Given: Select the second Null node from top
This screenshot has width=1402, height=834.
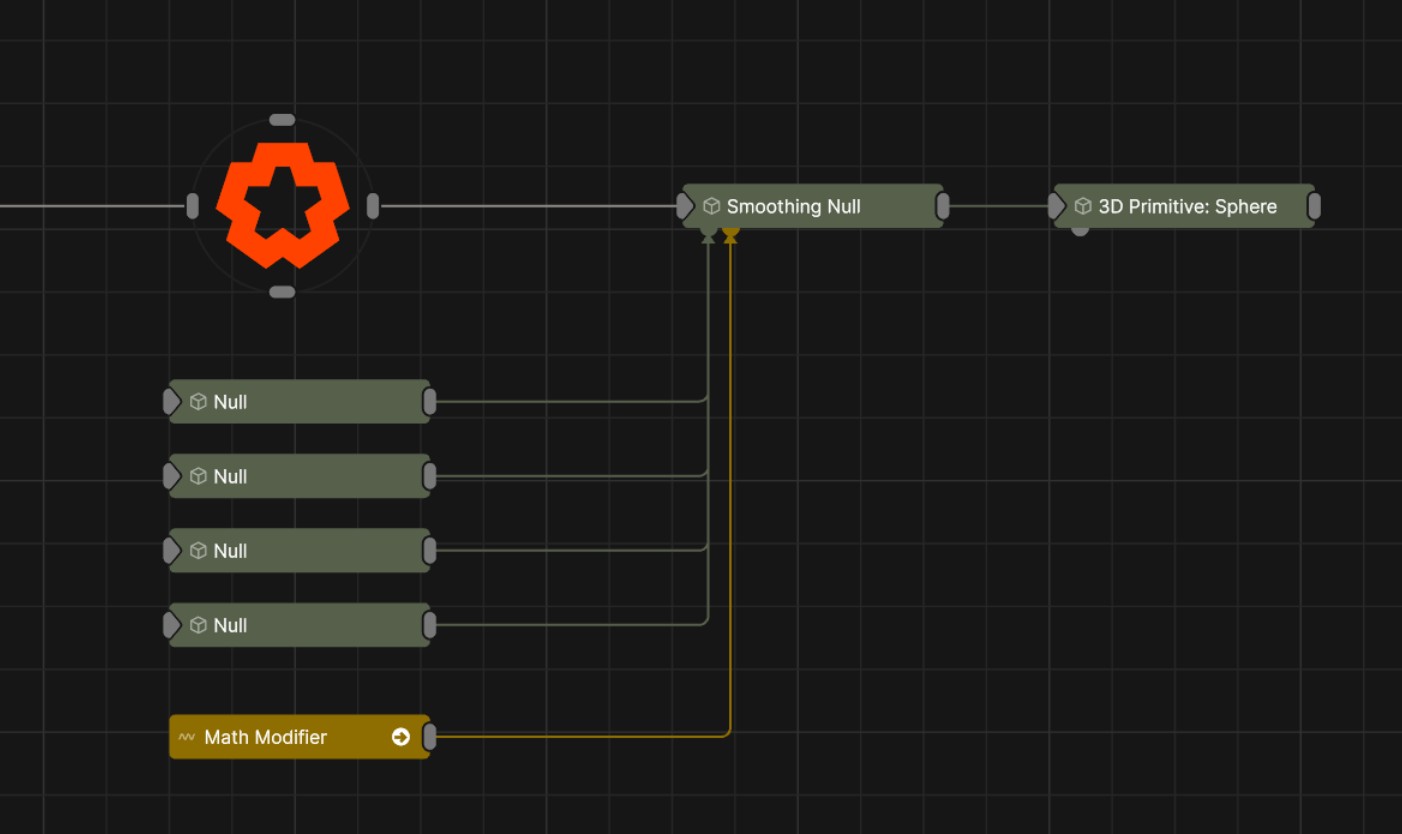Looking at the screenshot, I should pyautogui.click(x=300, y=476).
